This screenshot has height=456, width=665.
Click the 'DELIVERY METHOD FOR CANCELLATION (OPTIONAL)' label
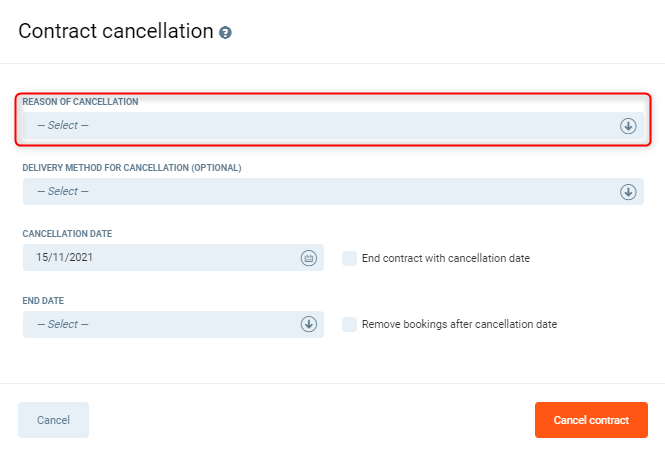click(132, 168)
